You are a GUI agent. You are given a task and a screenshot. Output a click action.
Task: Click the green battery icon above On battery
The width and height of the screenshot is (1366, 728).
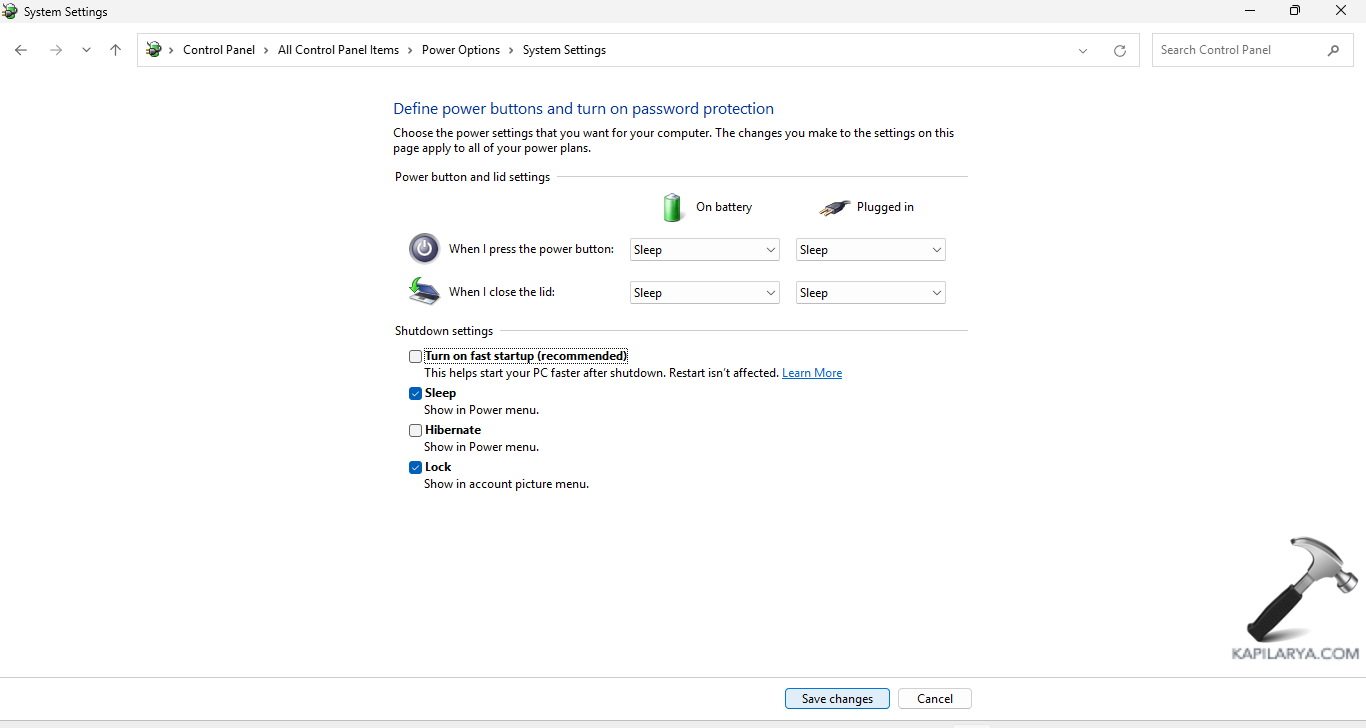[672, 207]
